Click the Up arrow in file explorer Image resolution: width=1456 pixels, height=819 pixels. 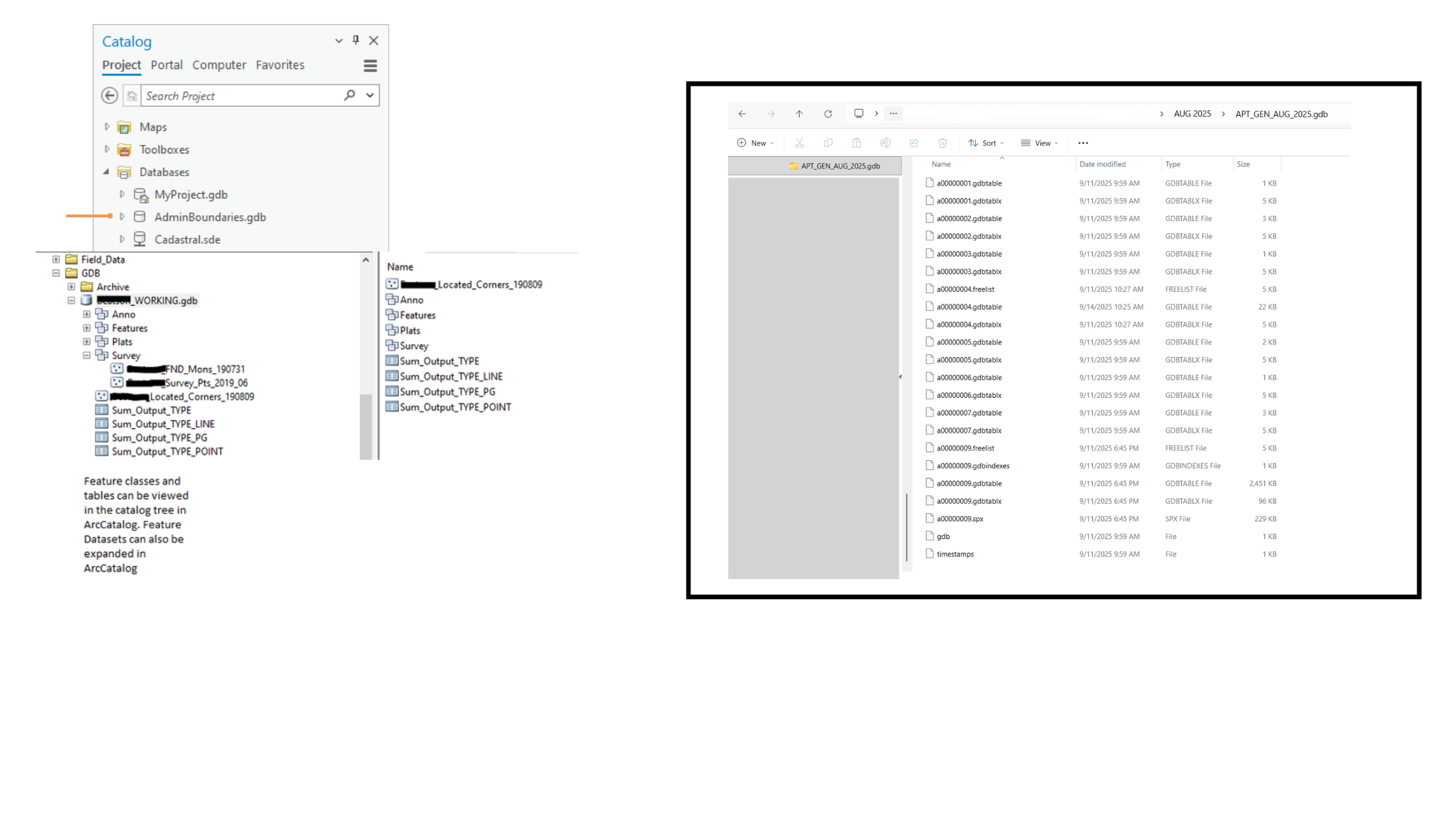(799, 114)
